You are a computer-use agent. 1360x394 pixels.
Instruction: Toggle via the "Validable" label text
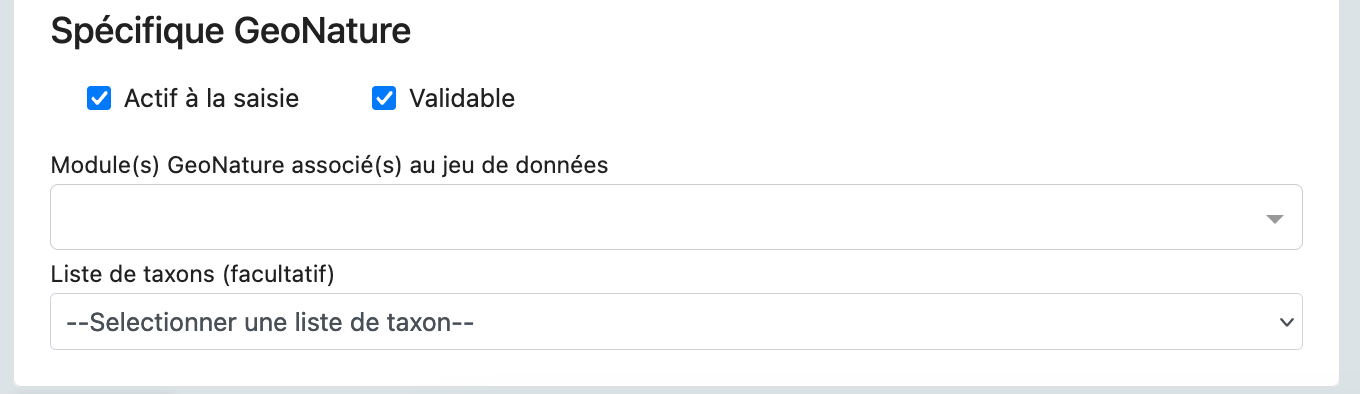pos(462,98)
